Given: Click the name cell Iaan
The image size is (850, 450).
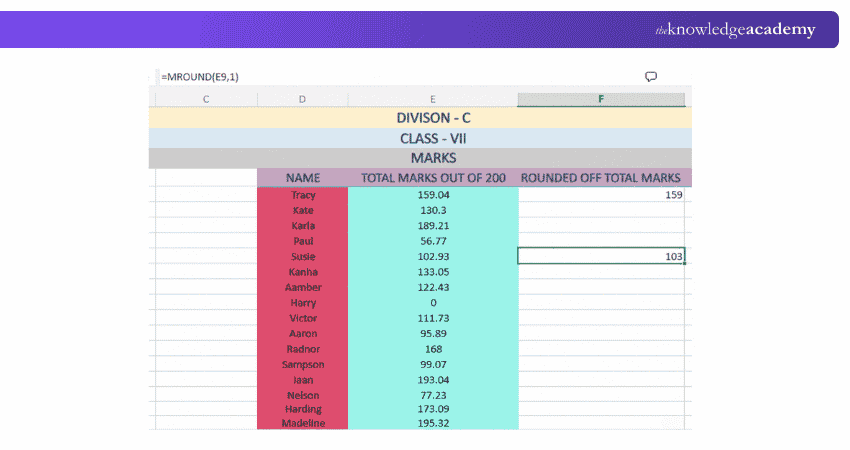Looking at the screenshot, I should 302,380.
